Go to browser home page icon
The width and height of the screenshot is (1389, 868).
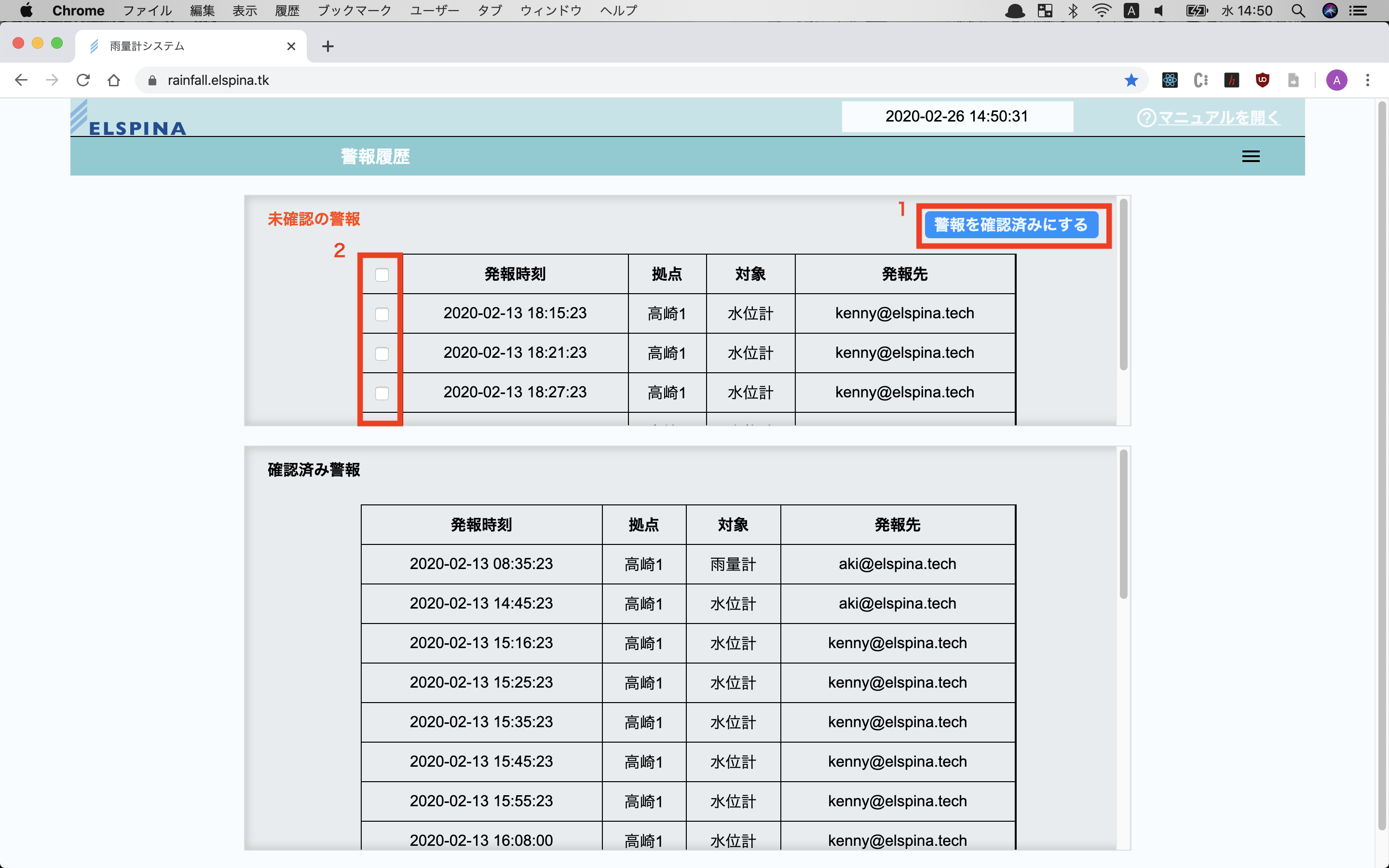coord(114,81)
